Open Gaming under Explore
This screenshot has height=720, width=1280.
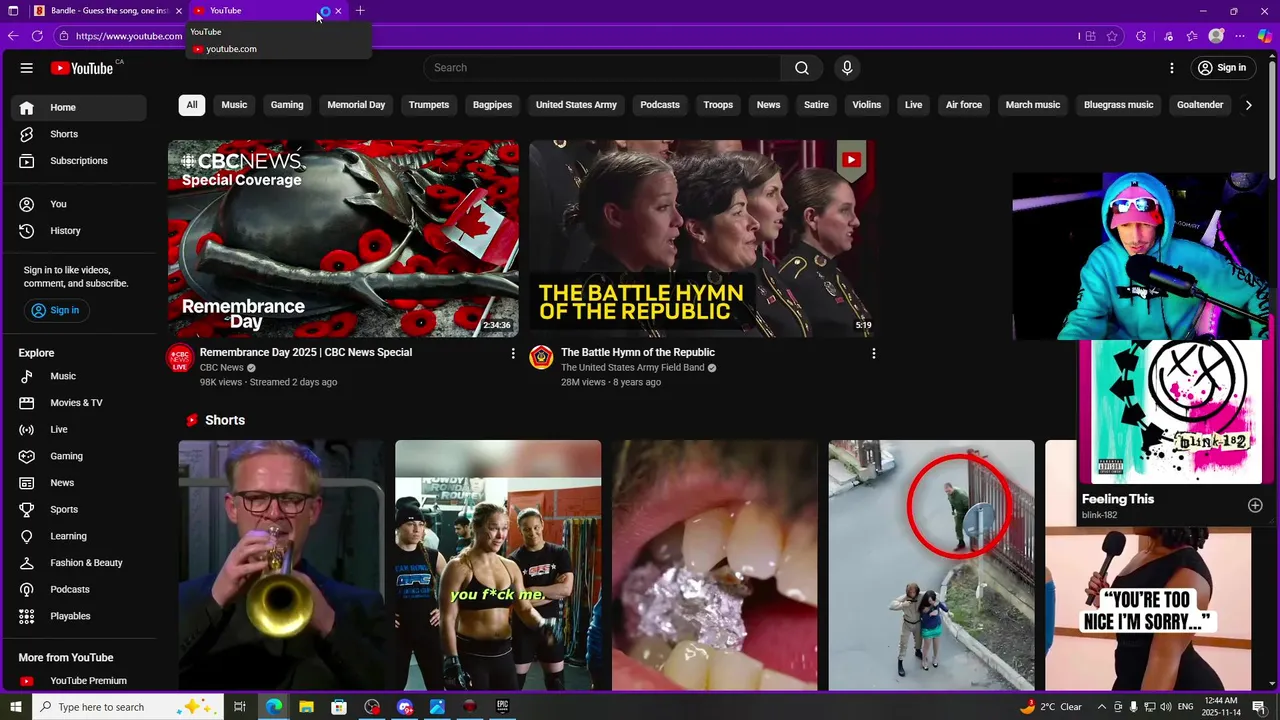78,456
